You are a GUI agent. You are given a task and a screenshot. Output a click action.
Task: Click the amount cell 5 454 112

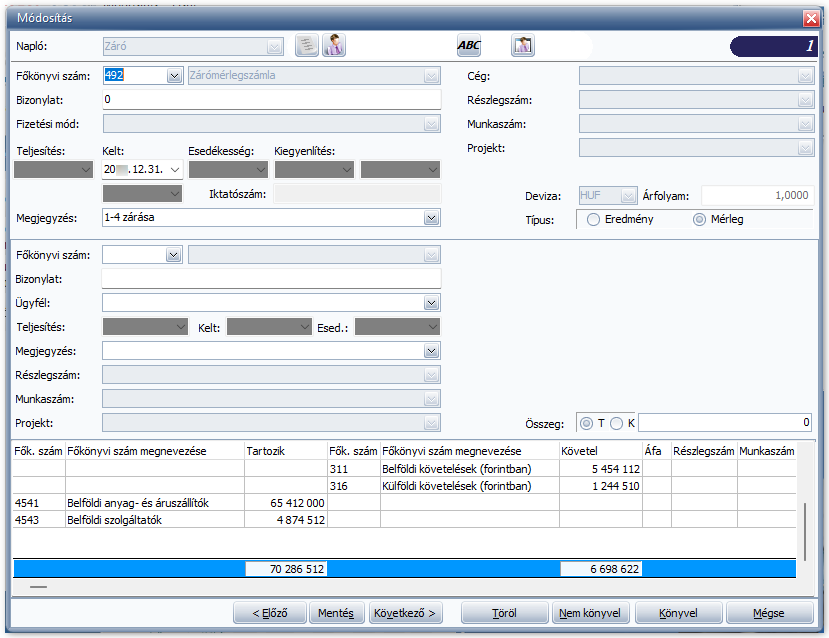[x=601, y=469]
